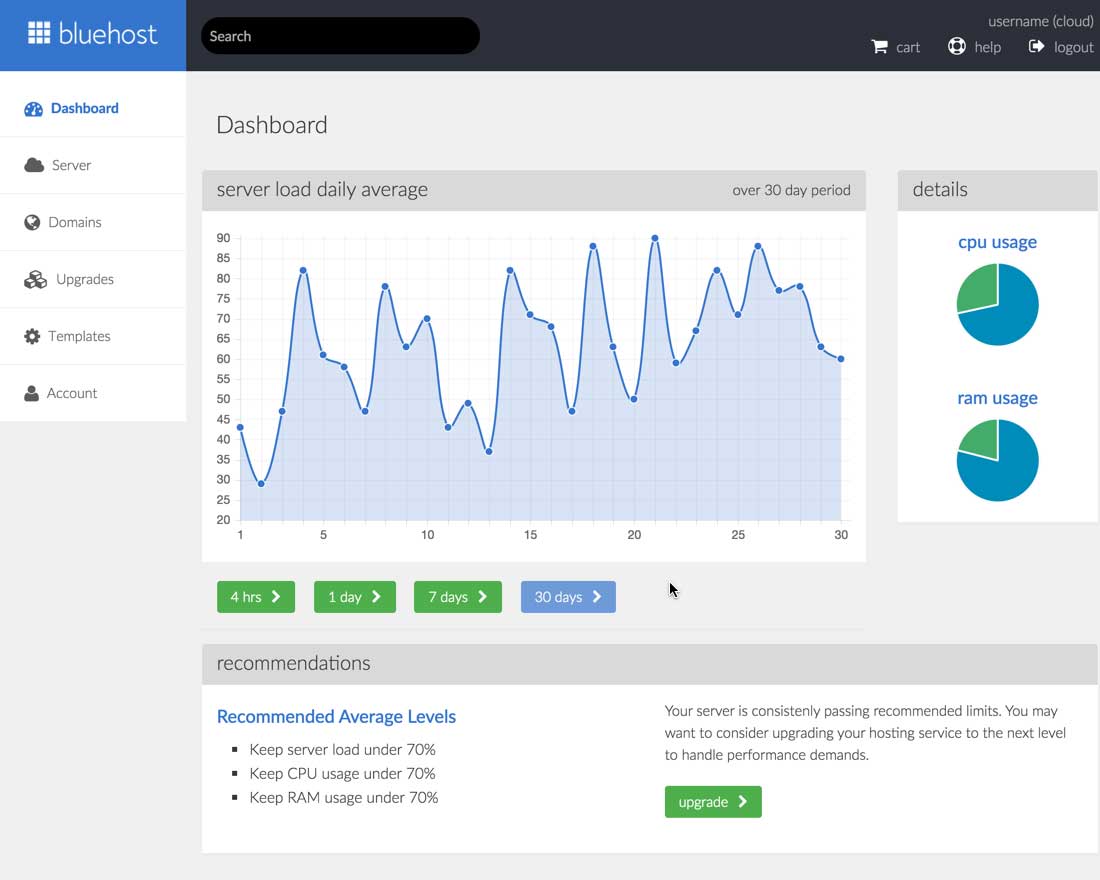Select the 30 days range button

[x=568, y=596]
